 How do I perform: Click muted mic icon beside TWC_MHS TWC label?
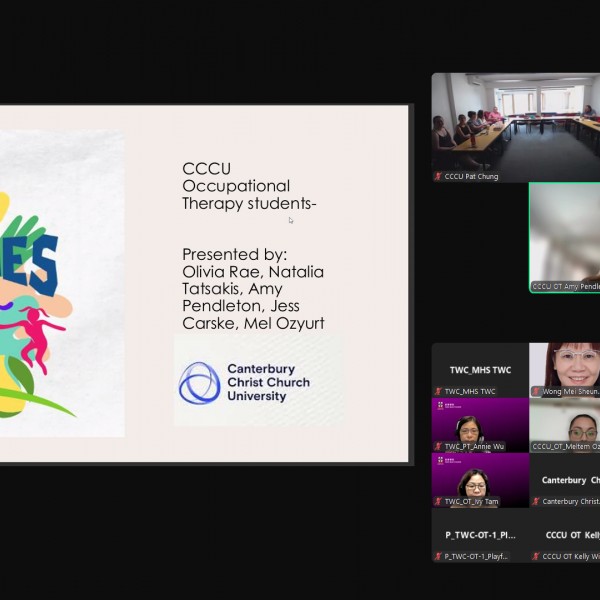(438, 391)
